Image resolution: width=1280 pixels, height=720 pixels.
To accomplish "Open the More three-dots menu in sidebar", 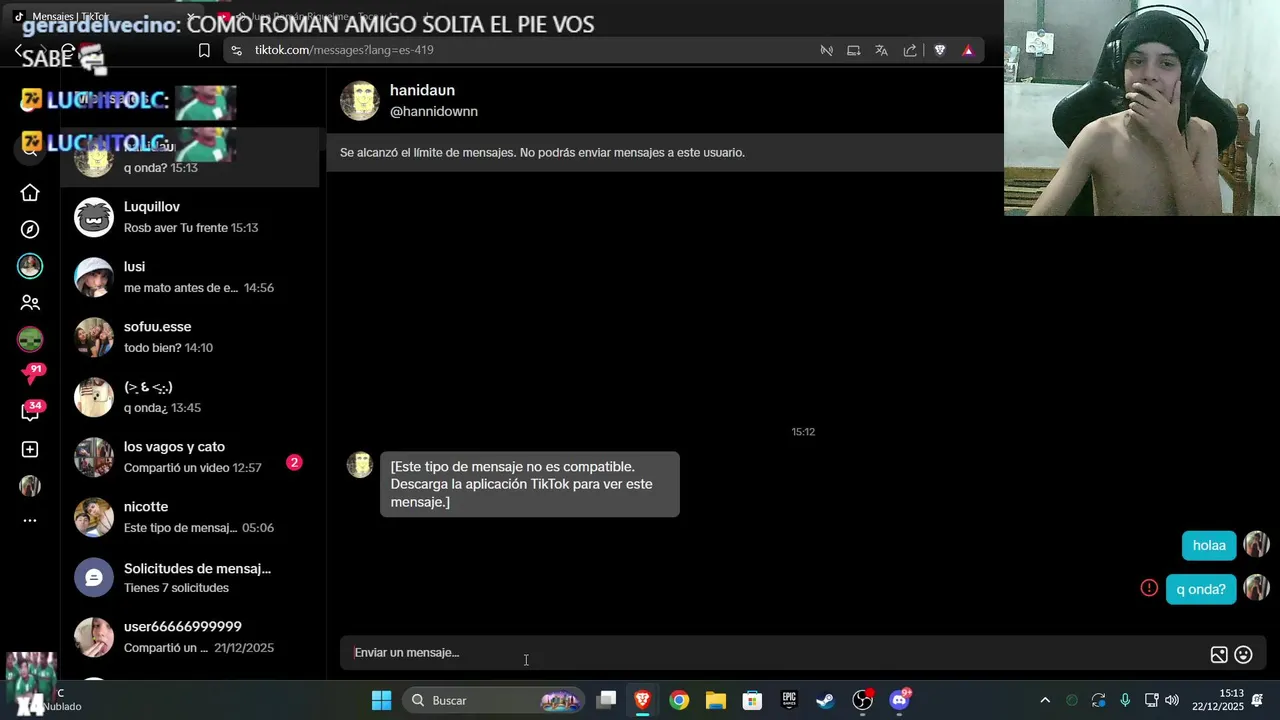I will 30,520.
